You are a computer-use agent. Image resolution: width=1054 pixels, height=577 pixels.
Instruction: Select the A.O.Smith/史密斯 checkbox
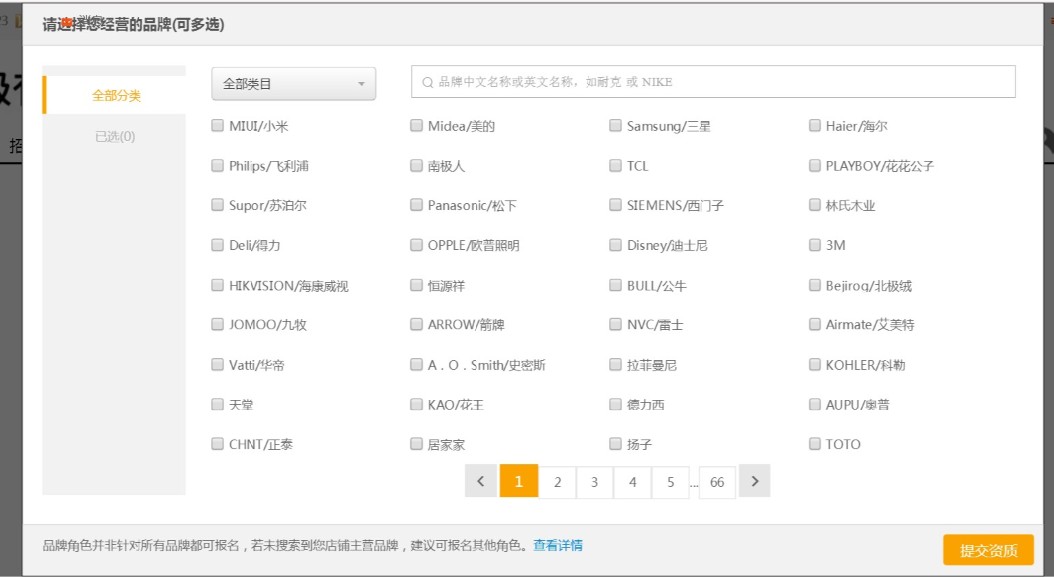416,364
